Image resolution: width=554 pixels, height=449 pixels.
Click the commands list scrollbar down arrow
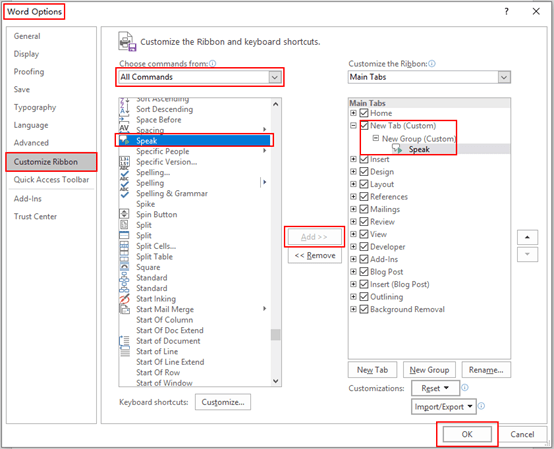point(276,381)
